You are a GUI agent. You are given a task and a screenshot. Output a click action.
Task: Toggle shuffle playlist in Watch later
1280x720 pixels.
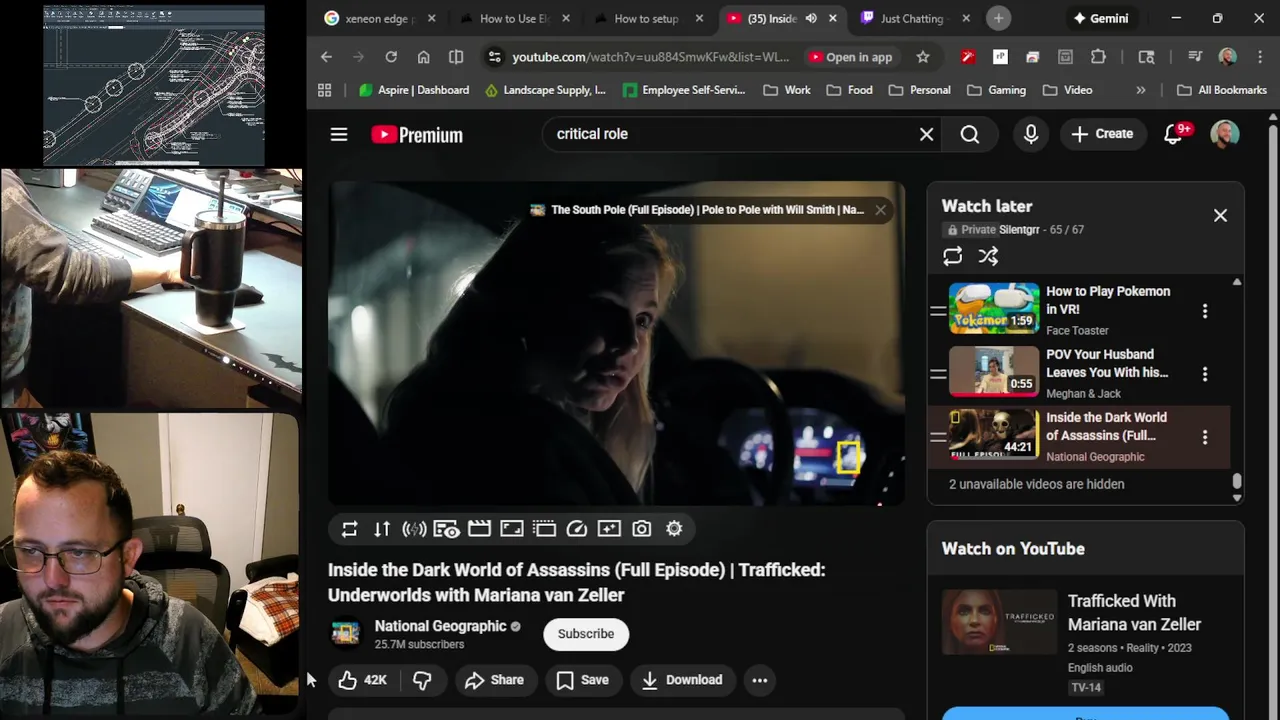point(988,256)
